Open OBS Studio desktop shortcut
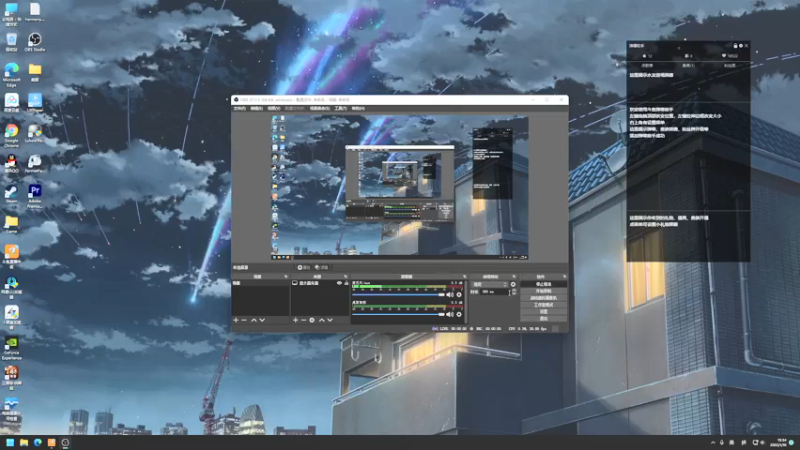 (35, 42)
